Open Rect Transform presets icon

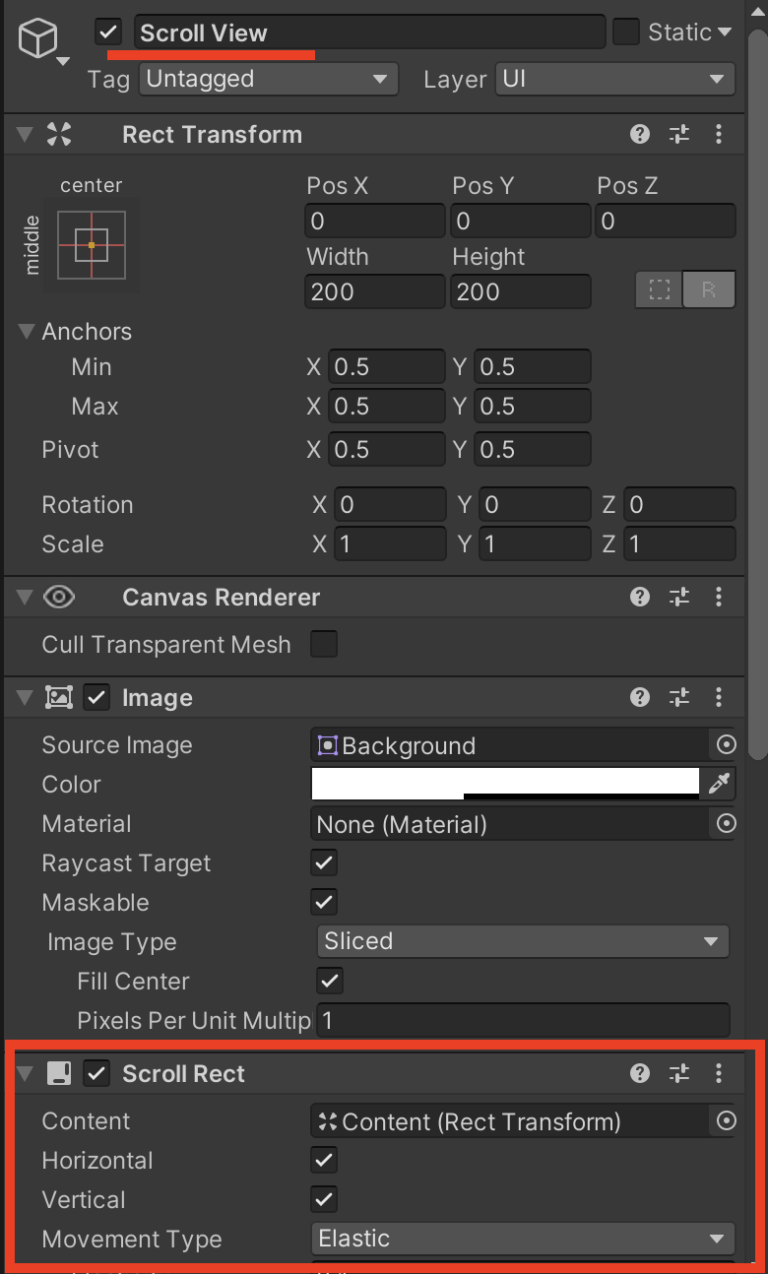(679, 134)
